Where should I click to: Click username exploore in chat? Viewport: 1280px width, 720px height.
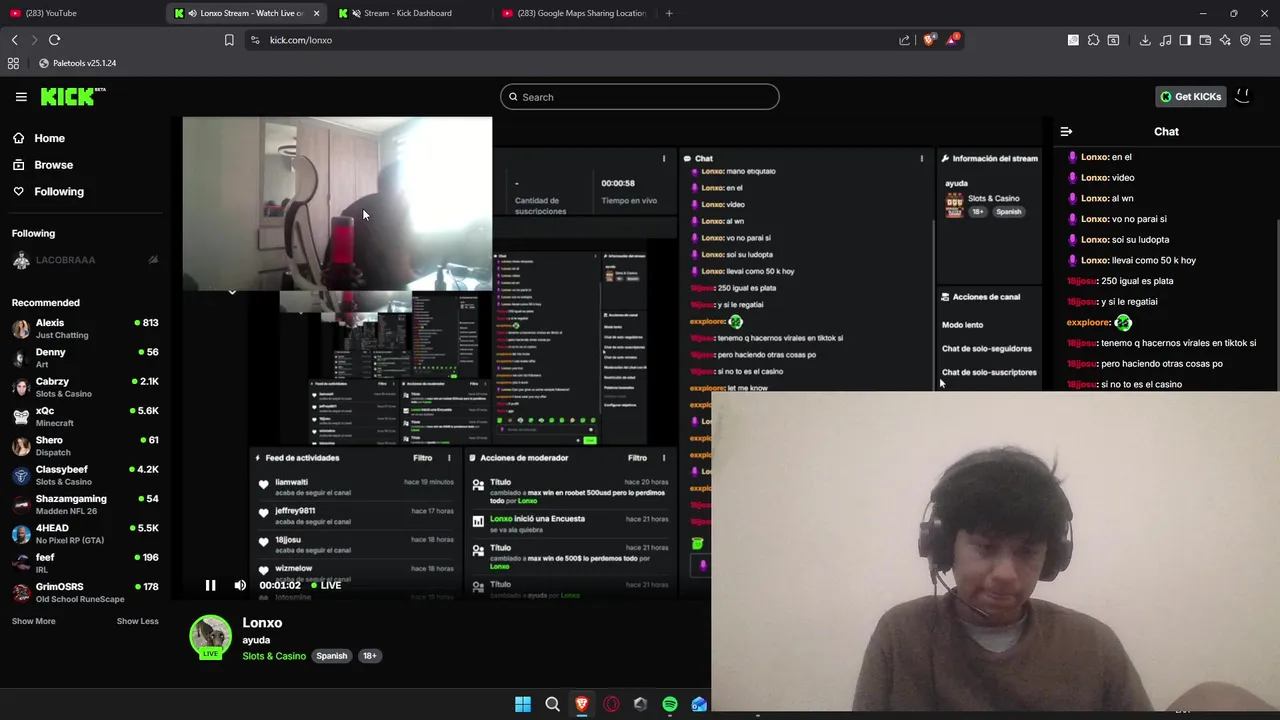click(x=1088, y=322)
